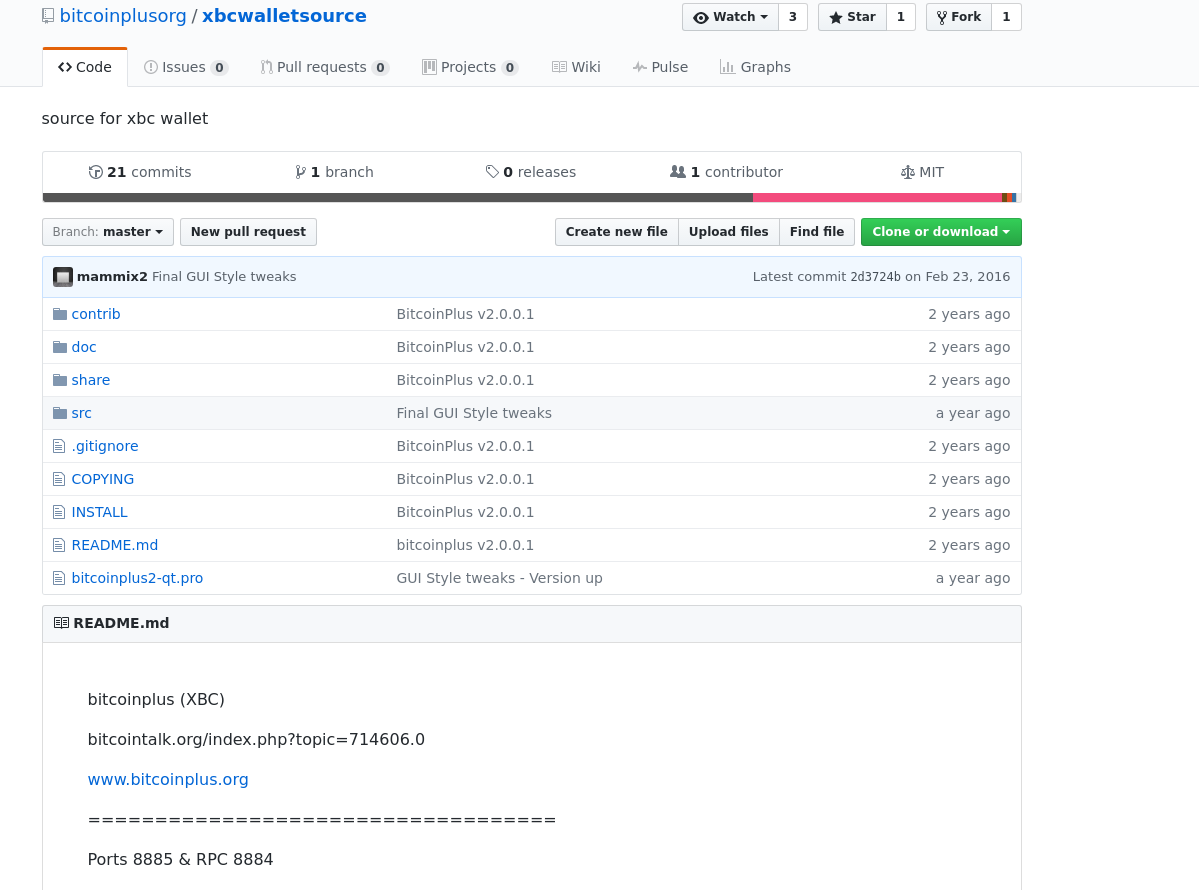The image size is (1199, 890).
Task: Open the contrib folder link
Action: pos(96,314)
